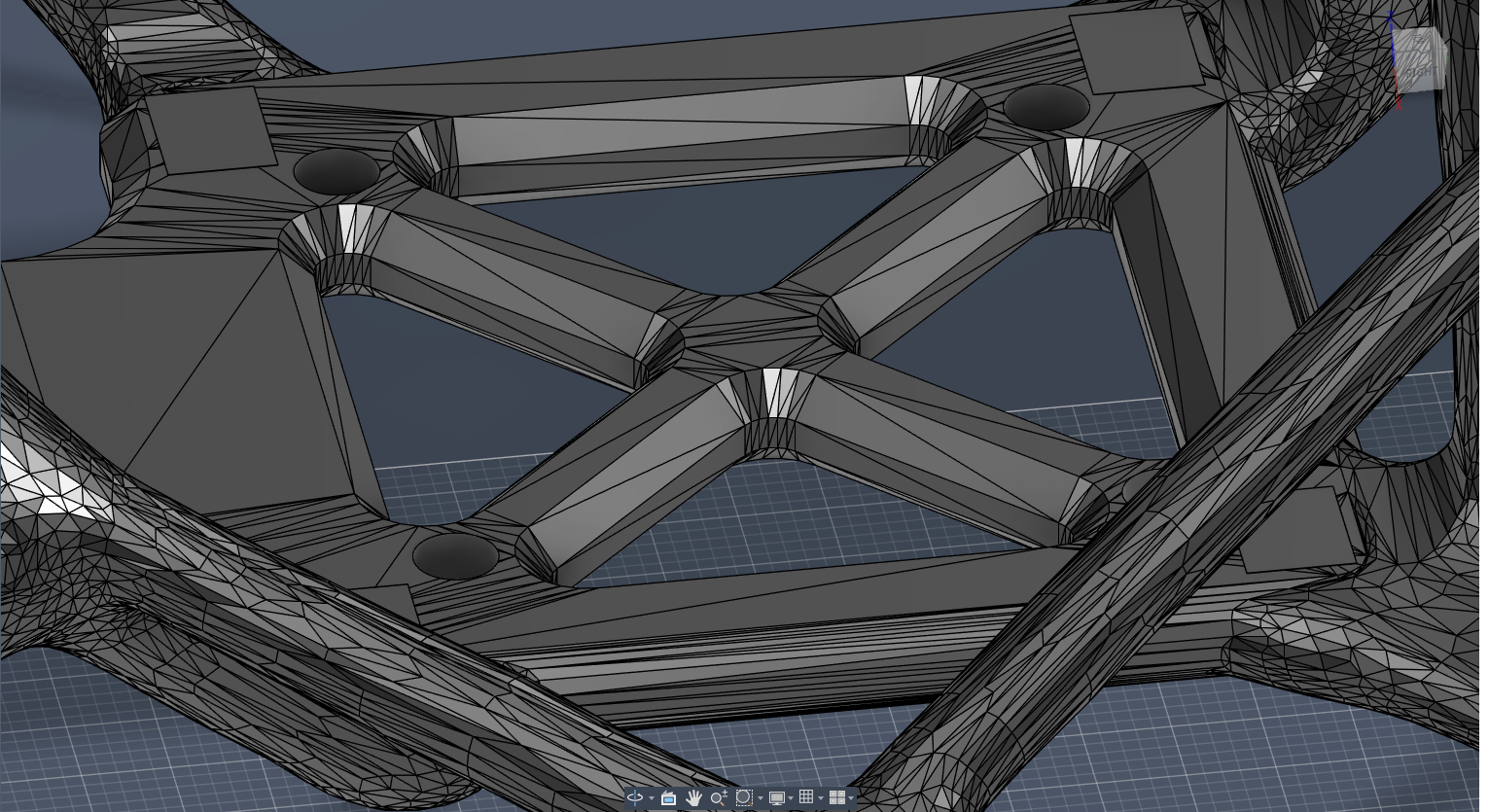Open the Orbit type dropdown arrow

[x=652, y=798]
